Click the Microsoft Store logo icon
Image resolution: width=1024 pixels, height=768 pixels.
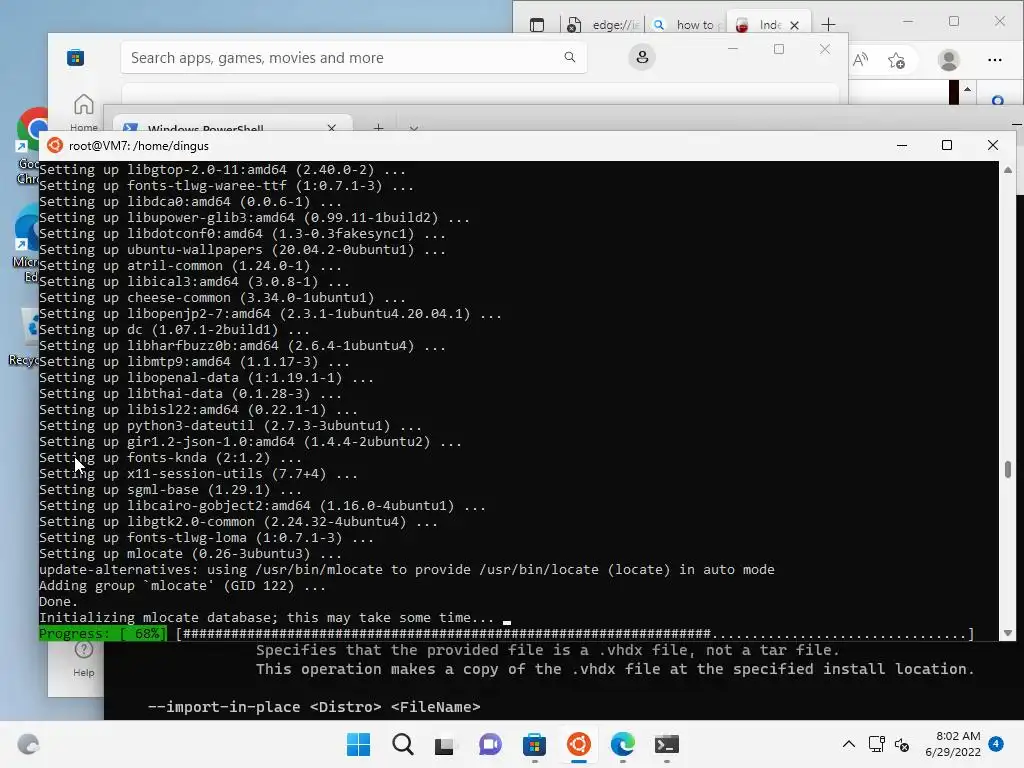tap(75, 57)
